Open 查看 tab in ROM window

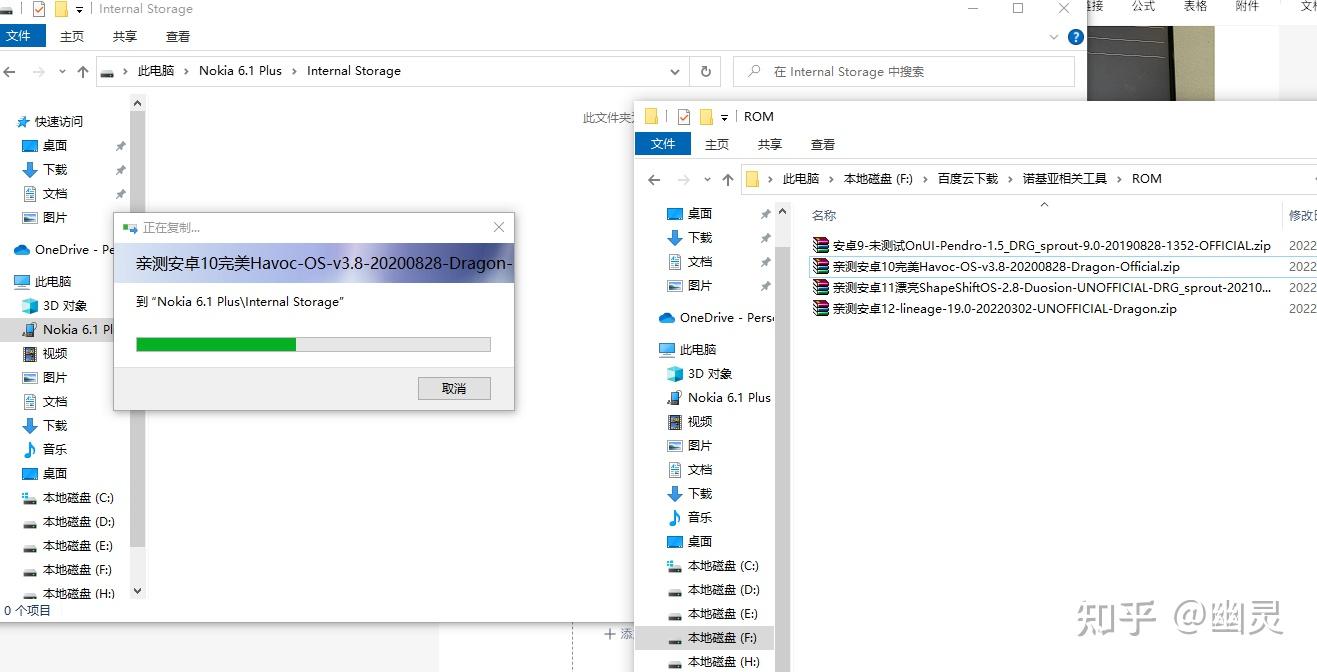tap(823, 144)
